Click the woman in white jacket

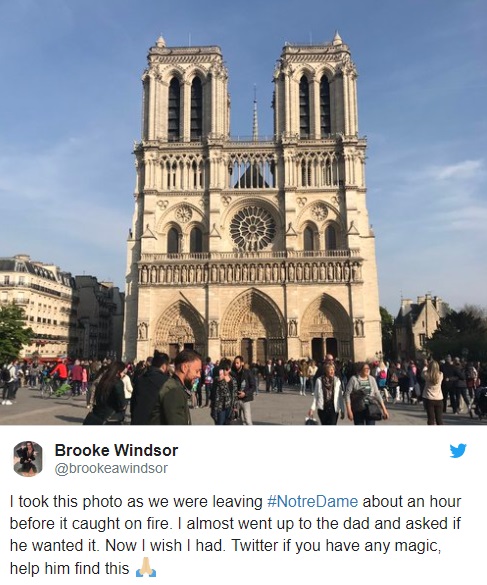(327, 393)
